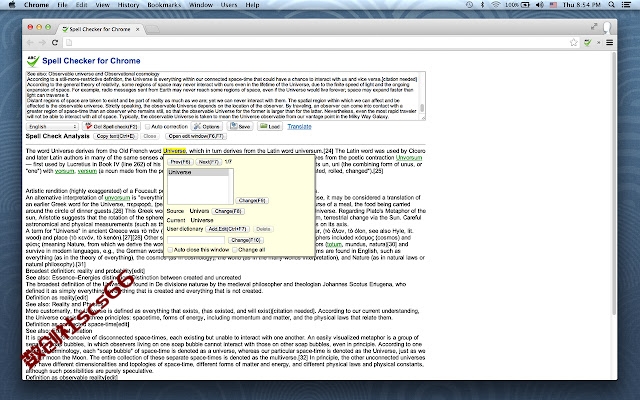
Task: Click the text area's vertical scrollbar thumb
Action: tap(422, 108)
